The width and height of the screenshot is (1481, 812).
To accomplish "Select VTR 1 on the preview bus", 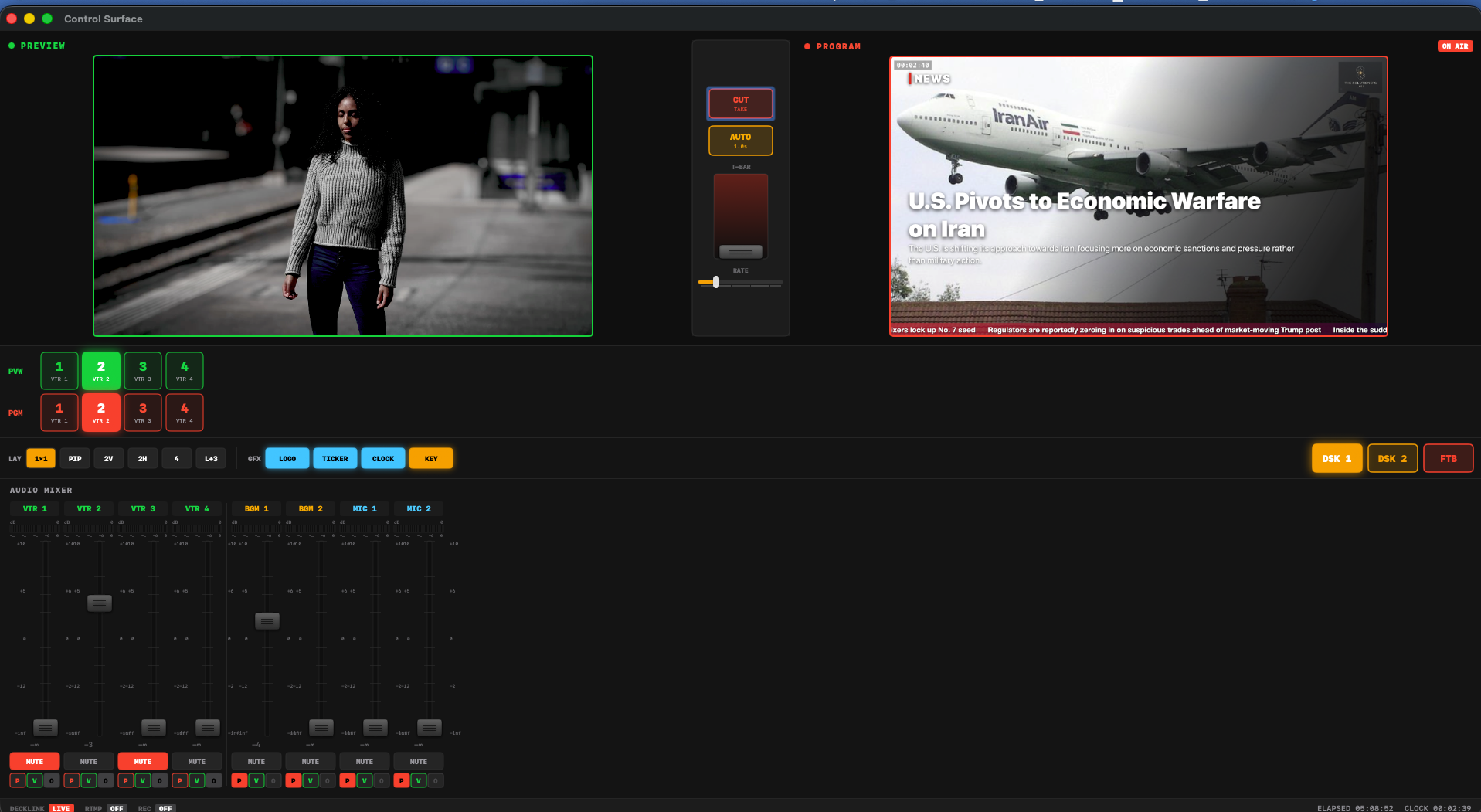I will 59,371.
